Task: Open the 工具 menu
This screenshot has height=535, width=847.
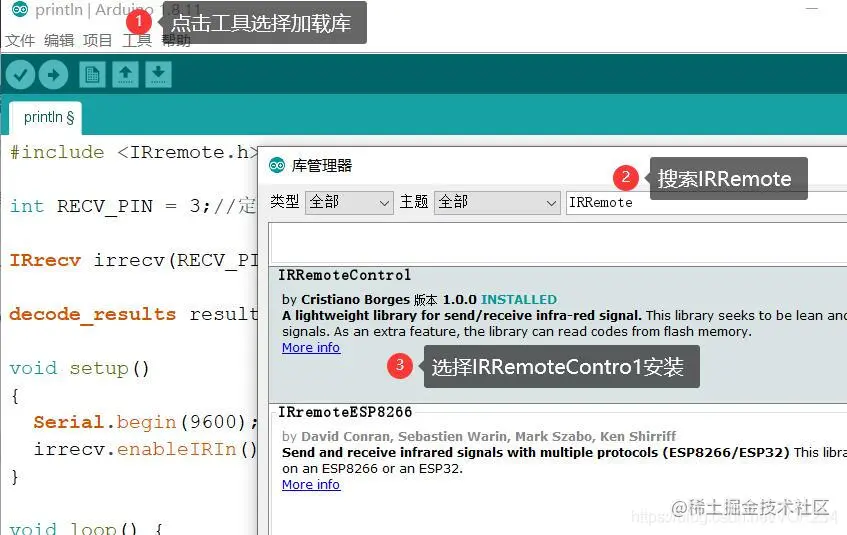Action: (137, 41)
